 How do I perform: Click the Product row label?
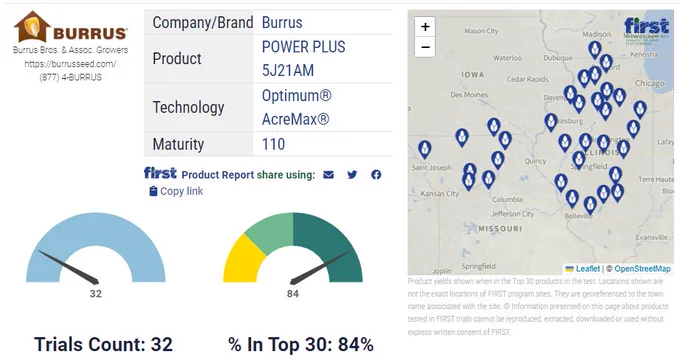tap(177, 59)
